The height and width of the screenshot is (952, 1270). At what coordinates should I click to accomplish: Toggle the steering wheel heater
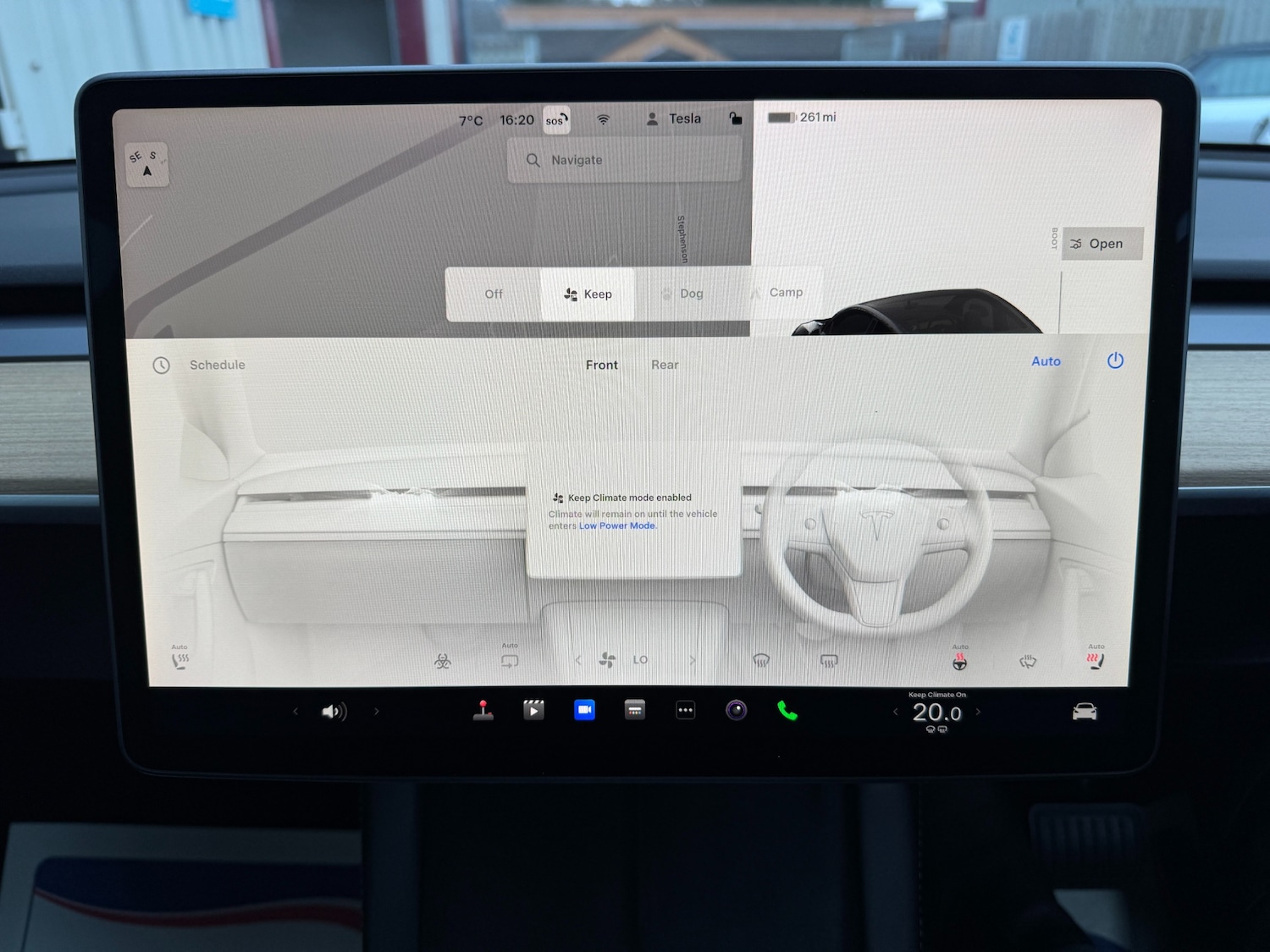(959, 661)
